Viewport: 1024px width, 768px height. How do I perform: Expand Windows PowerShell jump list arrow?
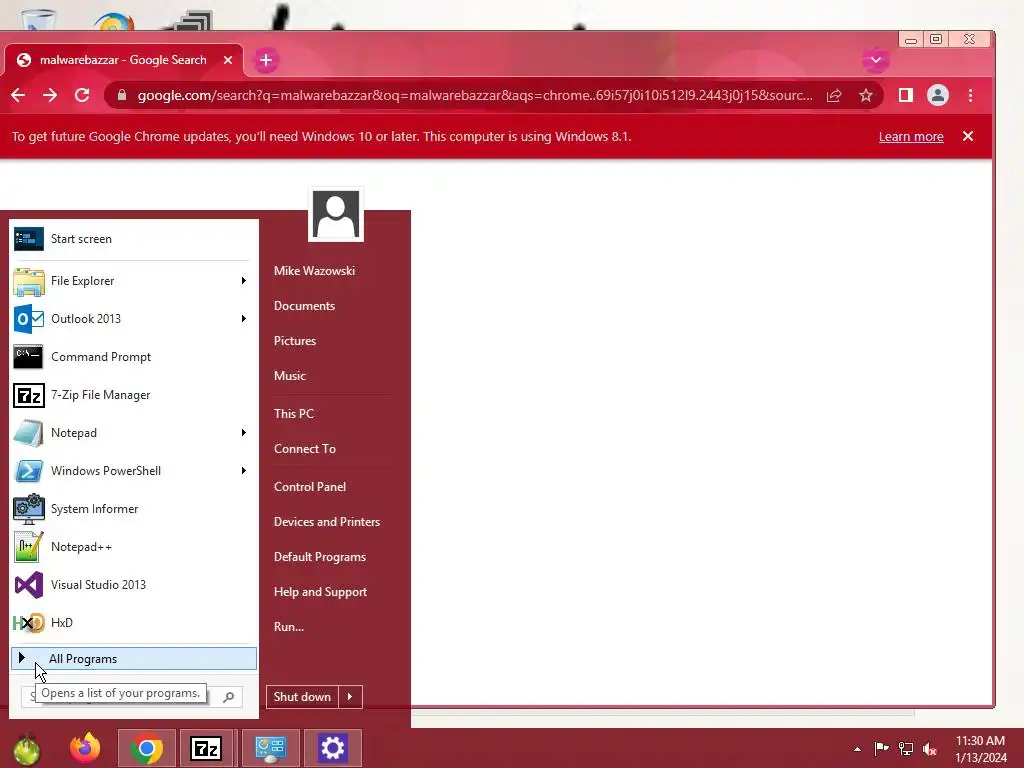244,471
